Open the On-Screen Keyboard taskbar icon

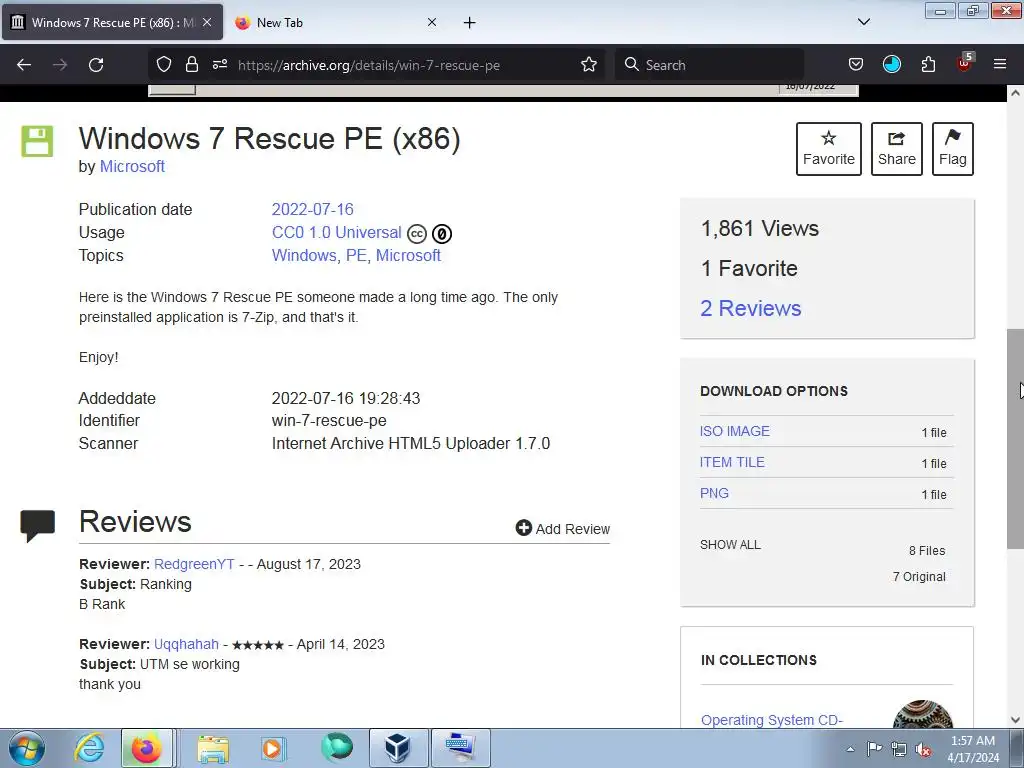click(x=461, y=748)
